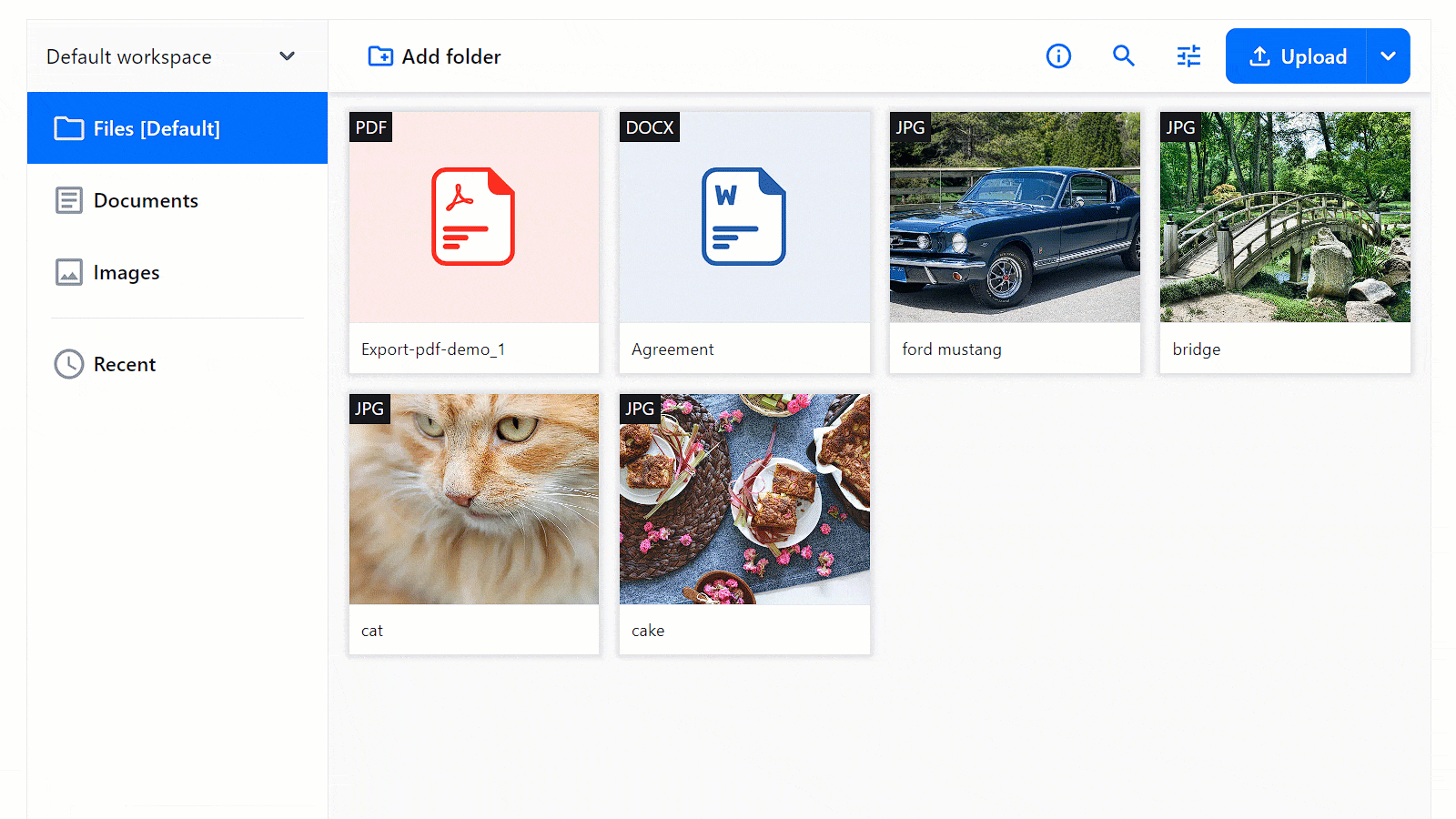This screenshot has width=1456, height=819.
Task: Open the filter settings sliders icon
Action: point(1188,56)
